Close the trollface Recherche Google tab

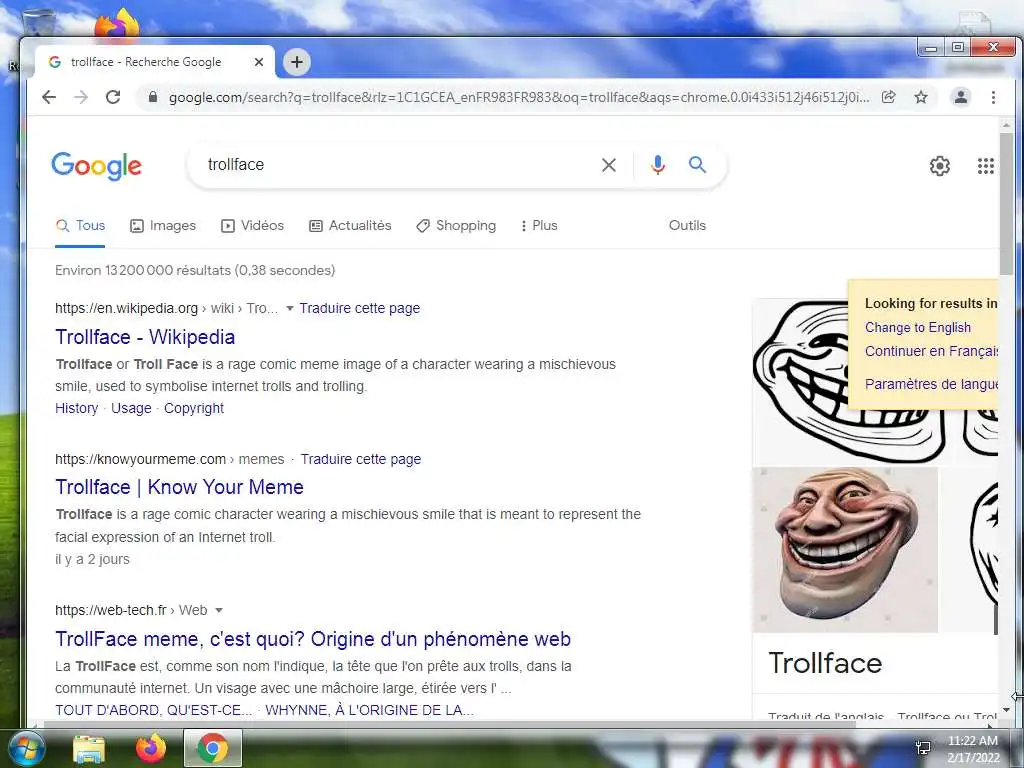[x=259, y=62]
